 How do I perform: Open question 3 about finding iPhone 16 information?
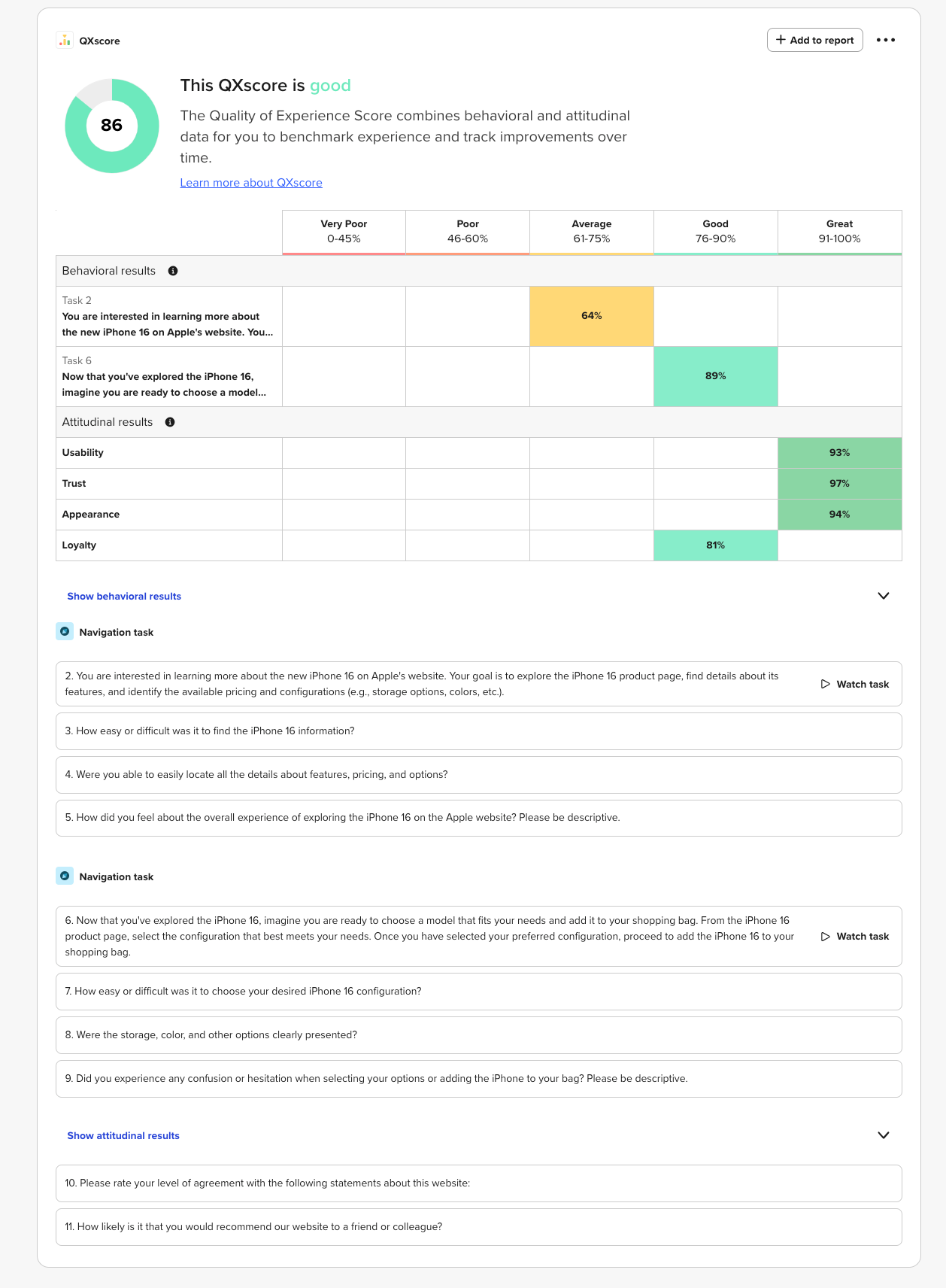[479, 731]
